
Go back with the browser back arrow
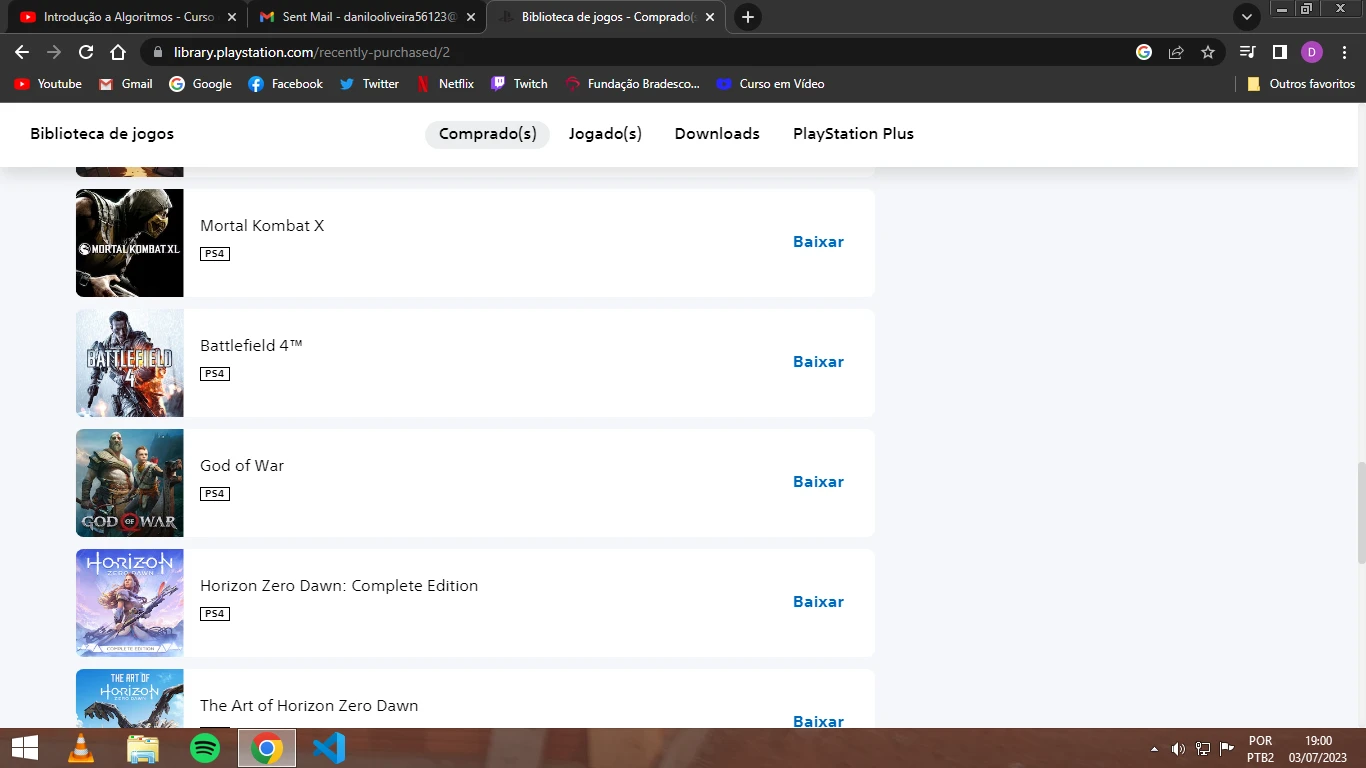(x=22, y=52)
